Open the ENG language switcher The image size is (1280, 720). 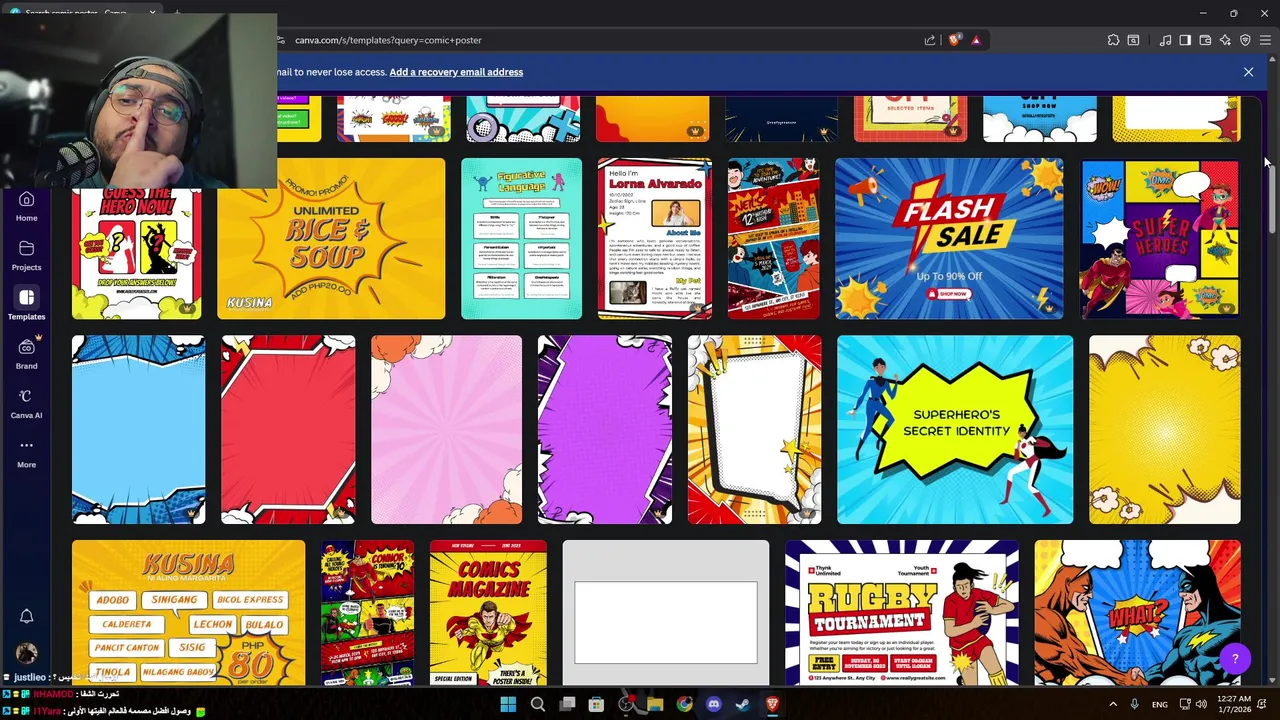(x=1160, y=704)
